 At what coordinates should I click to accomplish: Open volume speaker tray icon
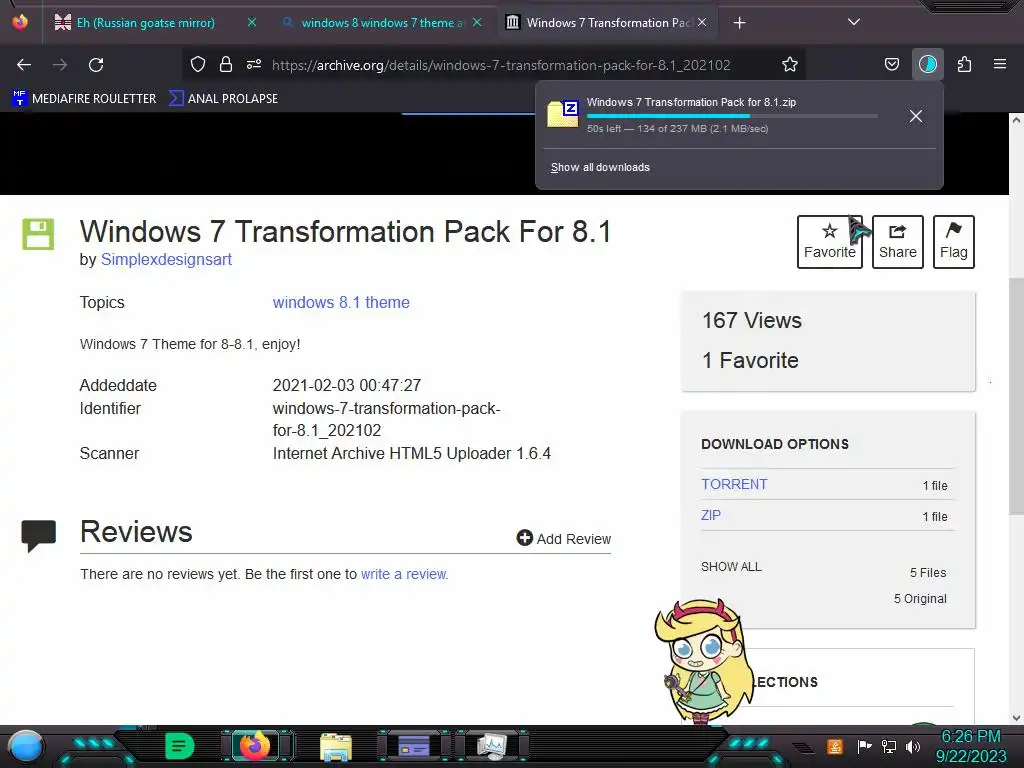pos(913,746)
